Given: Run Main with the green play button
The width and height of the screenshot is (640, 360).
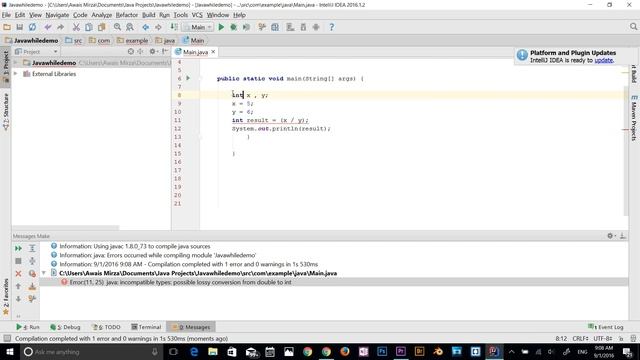Looking at the screenshot, I should click(x=221, y=27).
